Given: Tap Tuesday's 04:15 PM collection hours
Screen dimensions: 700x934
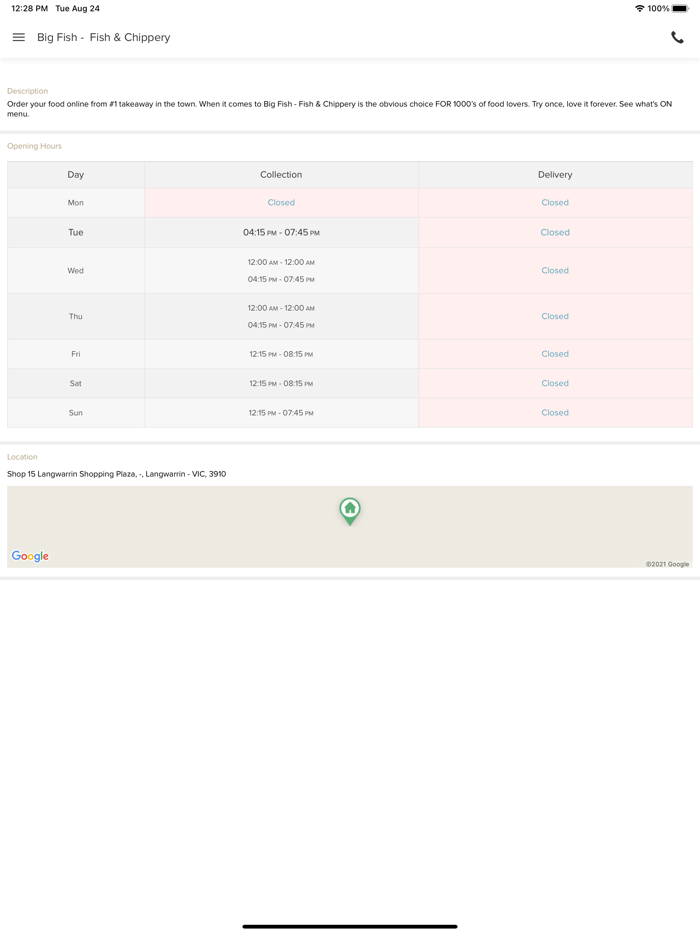Looking at the screenshot, I should [281, 233].
